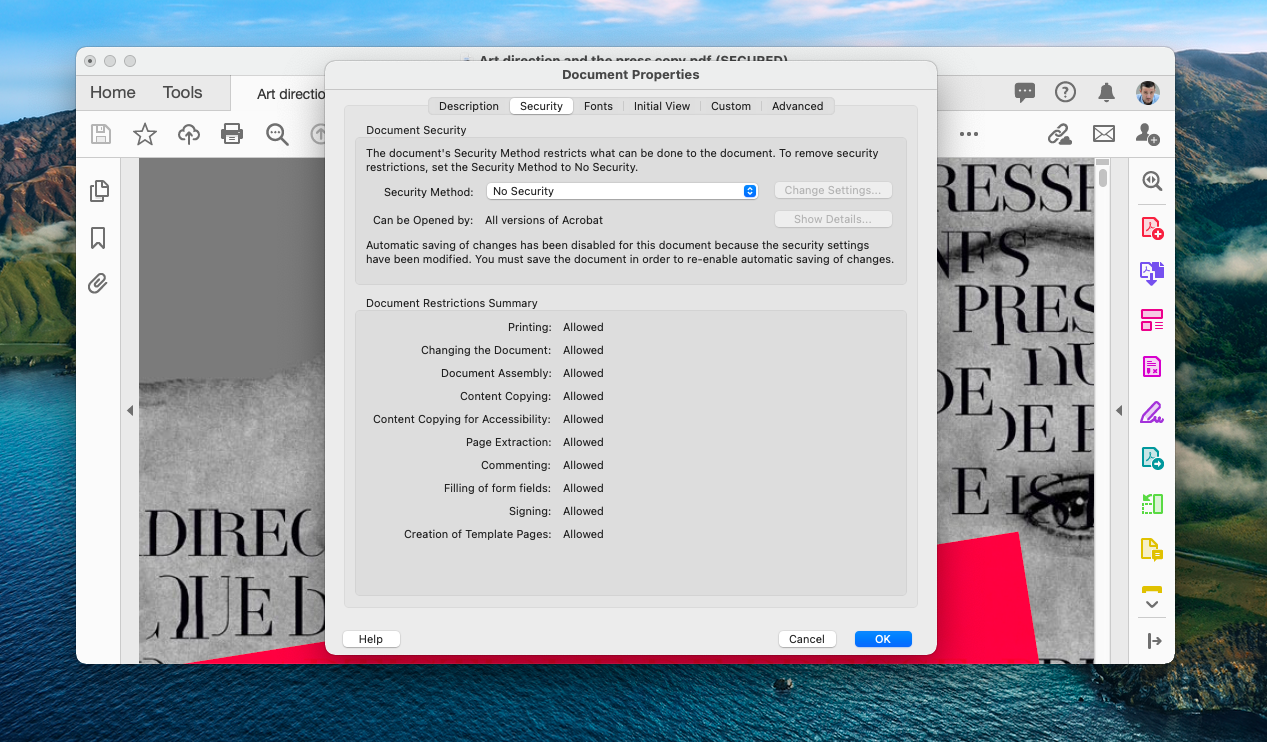1267x742 pixels.
Task: Upload document to cloud storage
Action: pos(188,133)
